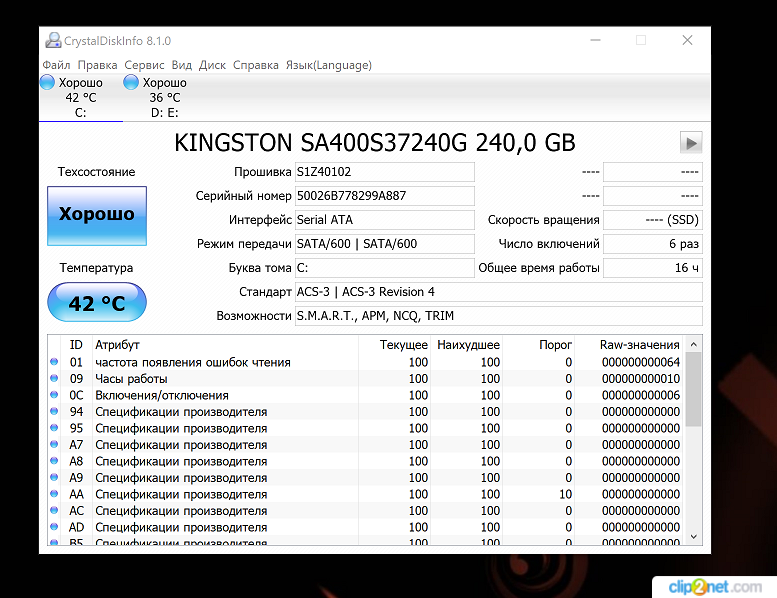Click the ID column header

76,344
